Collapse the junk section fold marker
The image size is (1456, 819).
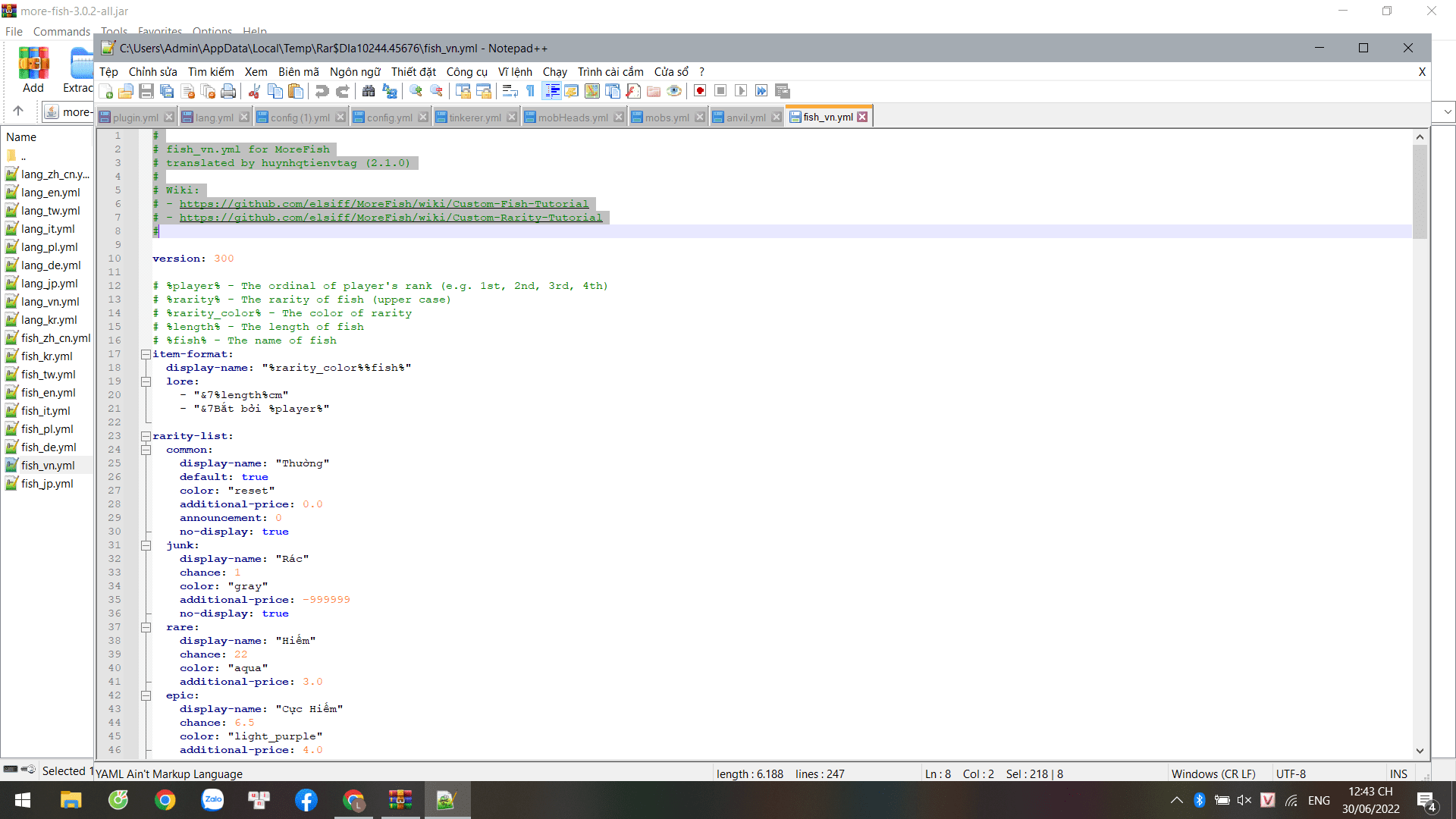tap(146, 545)
